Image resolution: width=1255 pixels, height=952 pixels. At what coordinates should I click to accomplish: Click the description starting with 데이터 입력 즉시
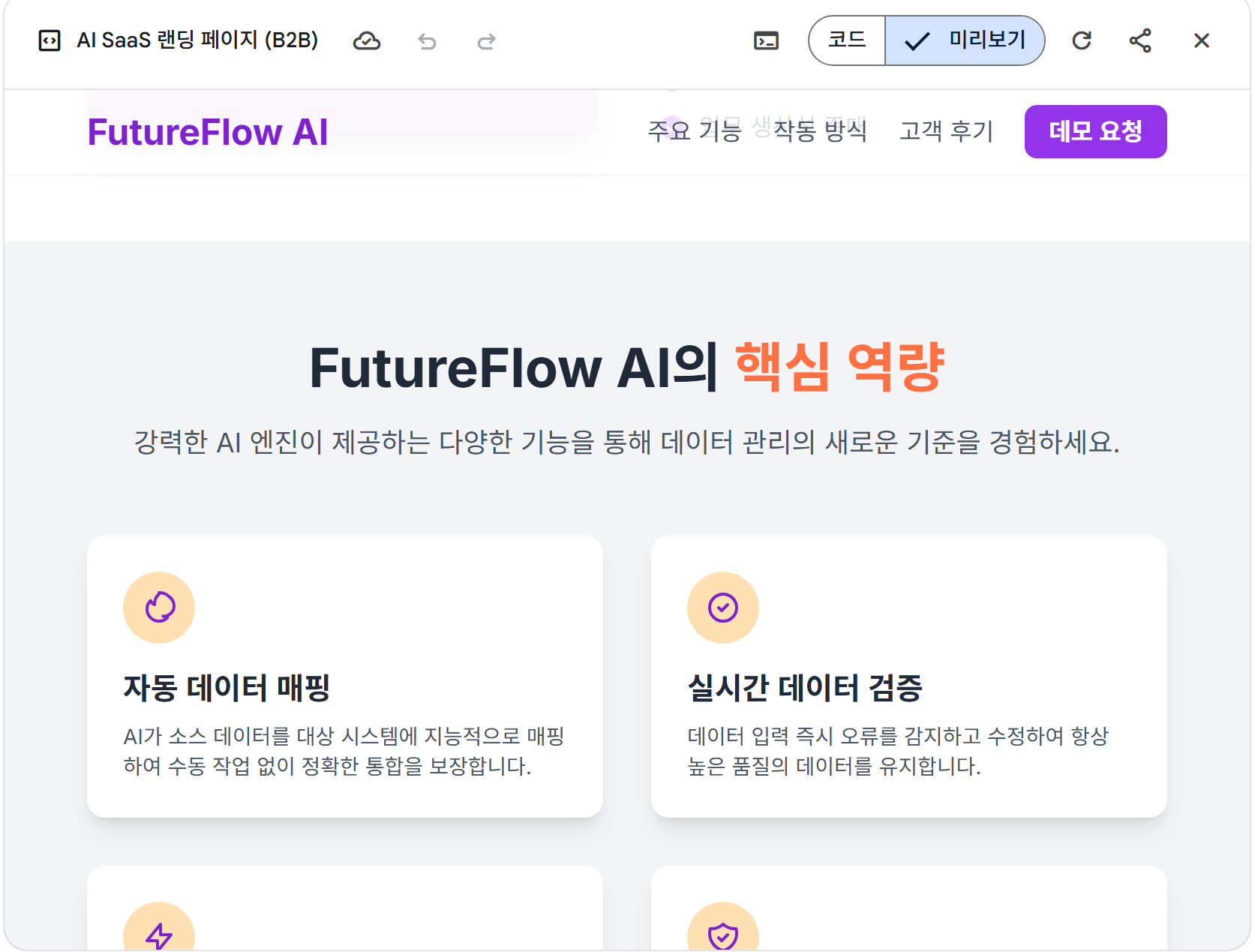[898, 751]
